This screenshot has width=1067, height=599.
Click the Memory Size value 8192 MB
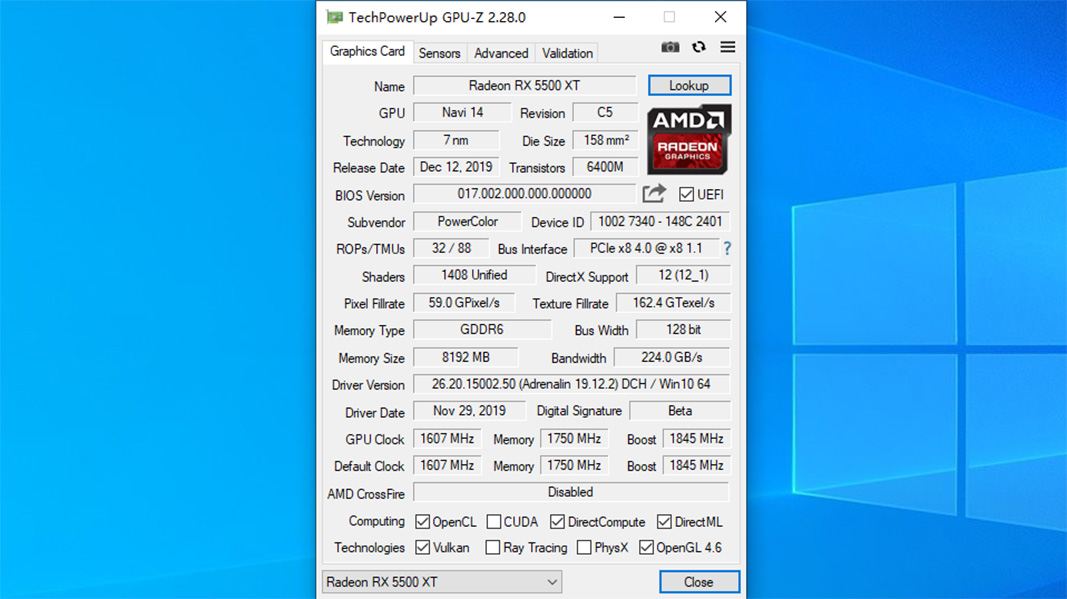point(465,357)
